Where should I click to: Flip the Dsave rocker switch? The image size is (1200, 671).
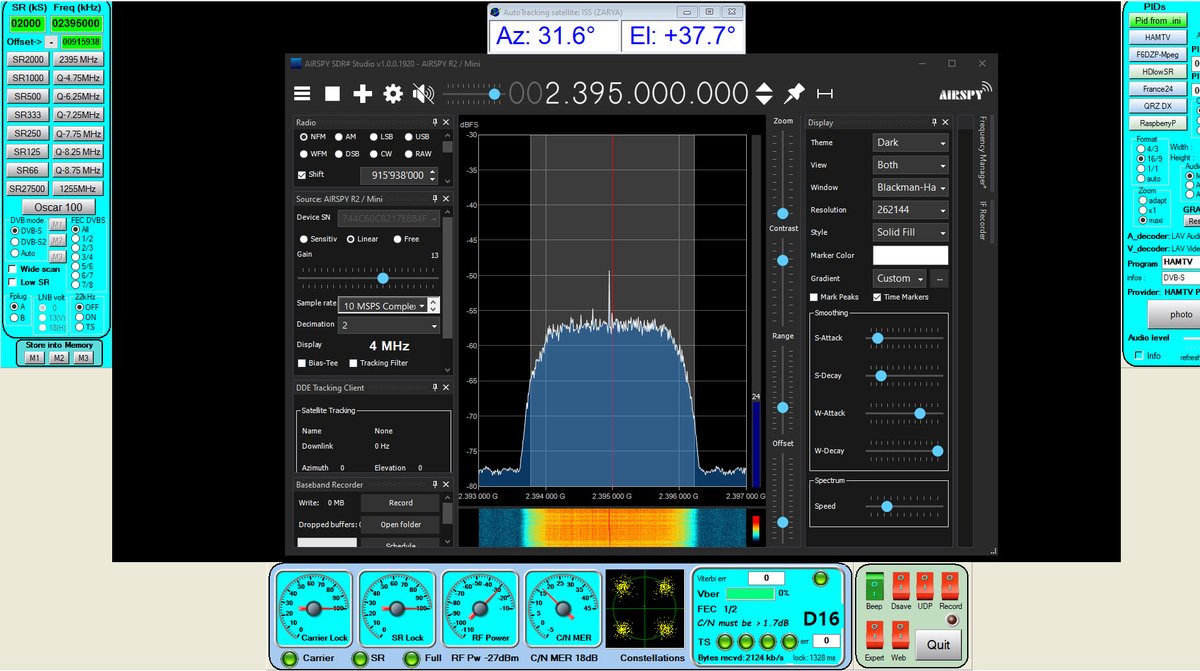901,586
